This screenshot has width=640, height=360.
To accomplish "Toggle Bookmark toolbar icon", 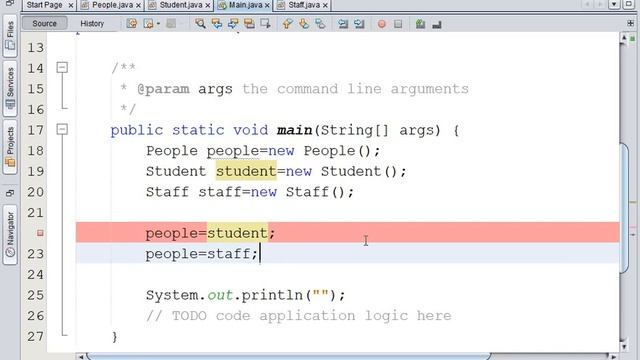I will (x=320, y=24).
